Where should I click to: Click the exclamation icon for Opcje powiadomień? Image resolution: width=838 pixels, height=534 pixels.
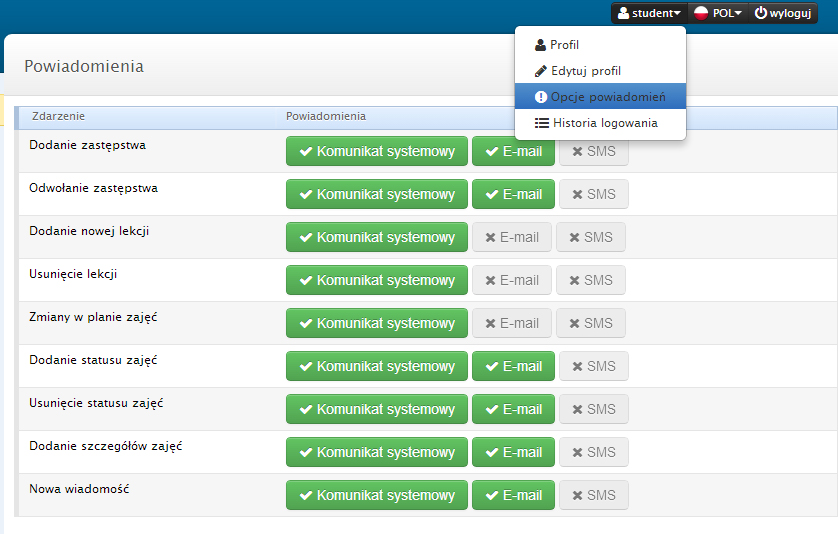coord(541,97)
